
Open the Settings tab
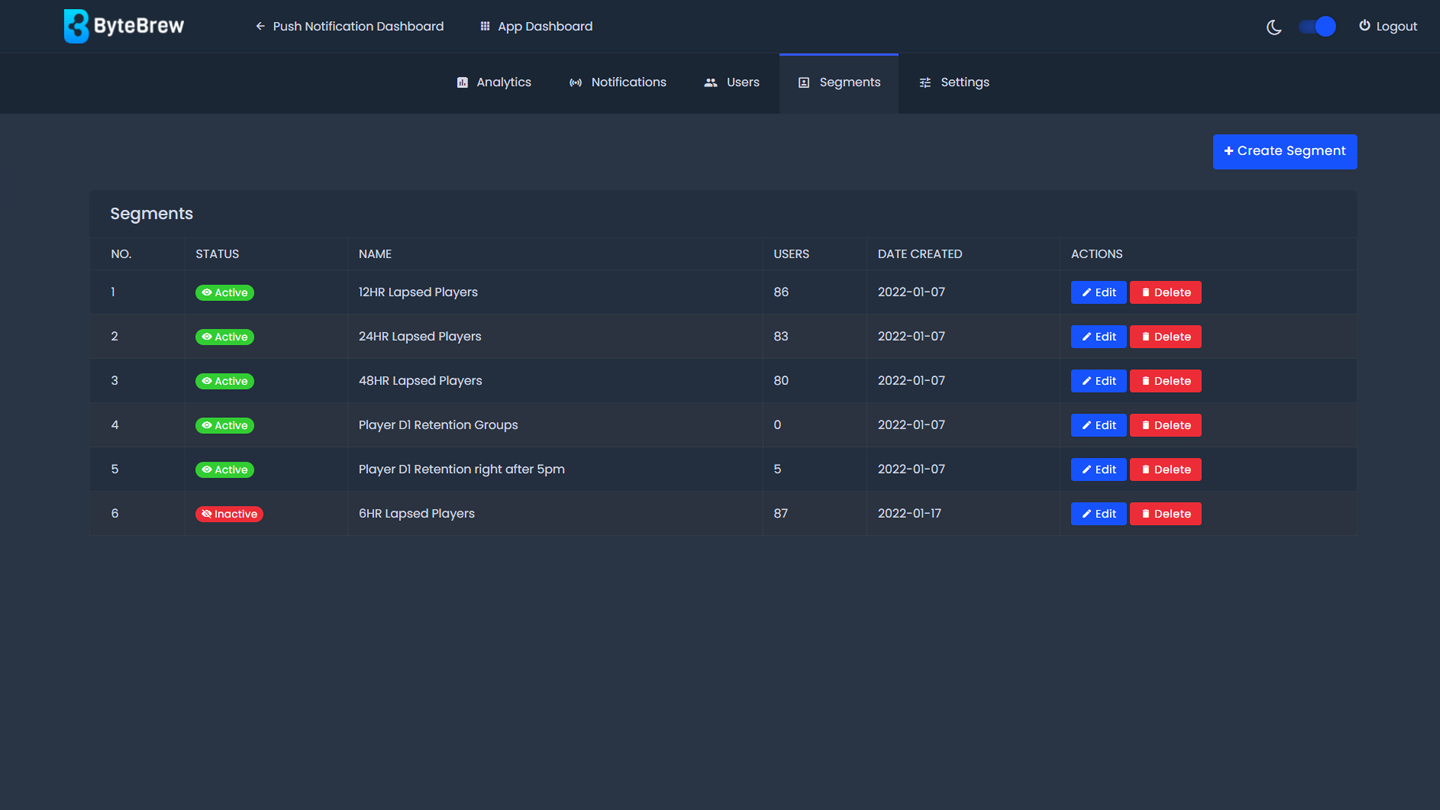[x=954, y=83]
